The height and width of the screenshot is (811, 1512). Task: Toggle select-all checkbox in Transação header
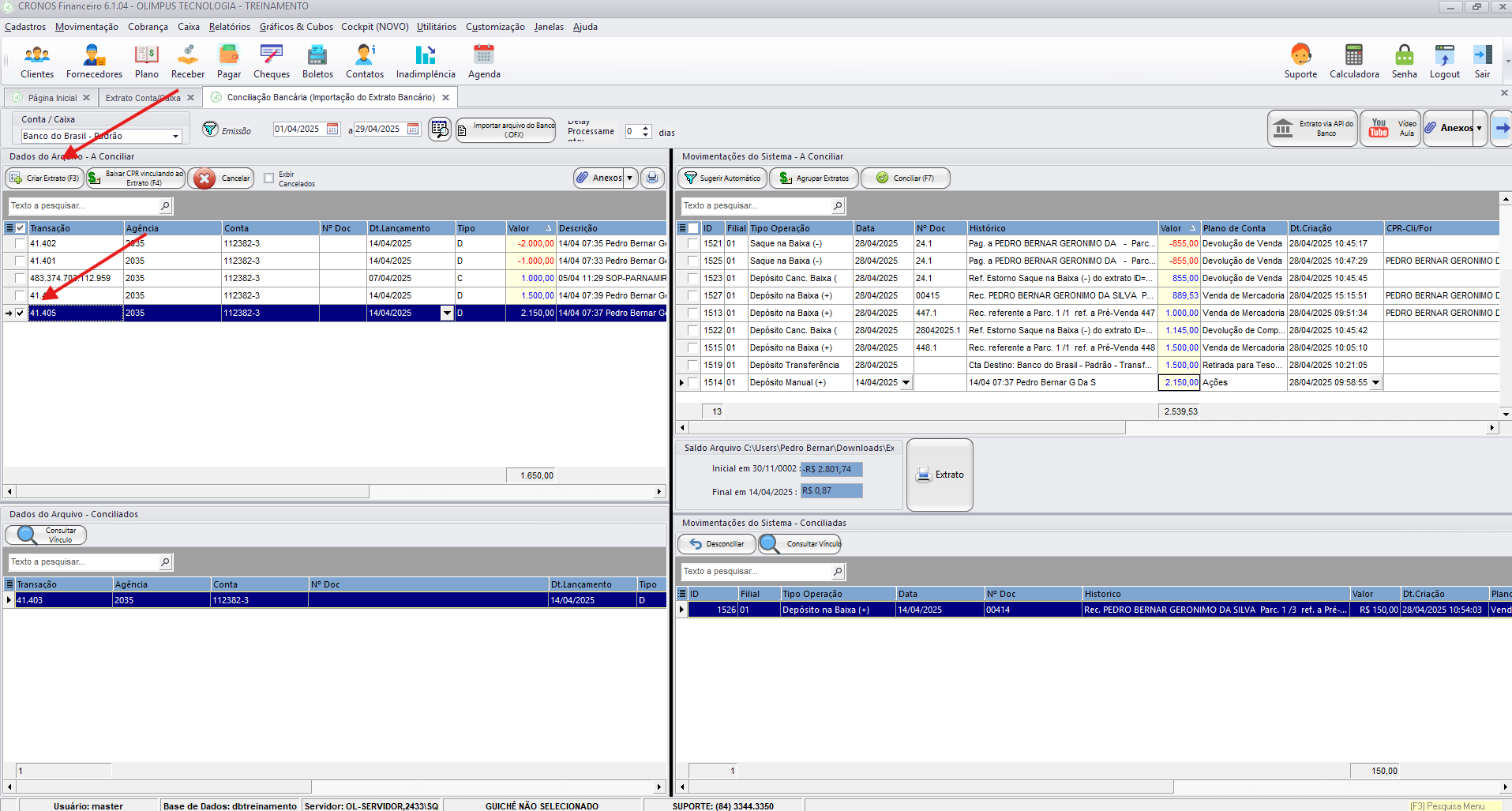coord(21,228)
